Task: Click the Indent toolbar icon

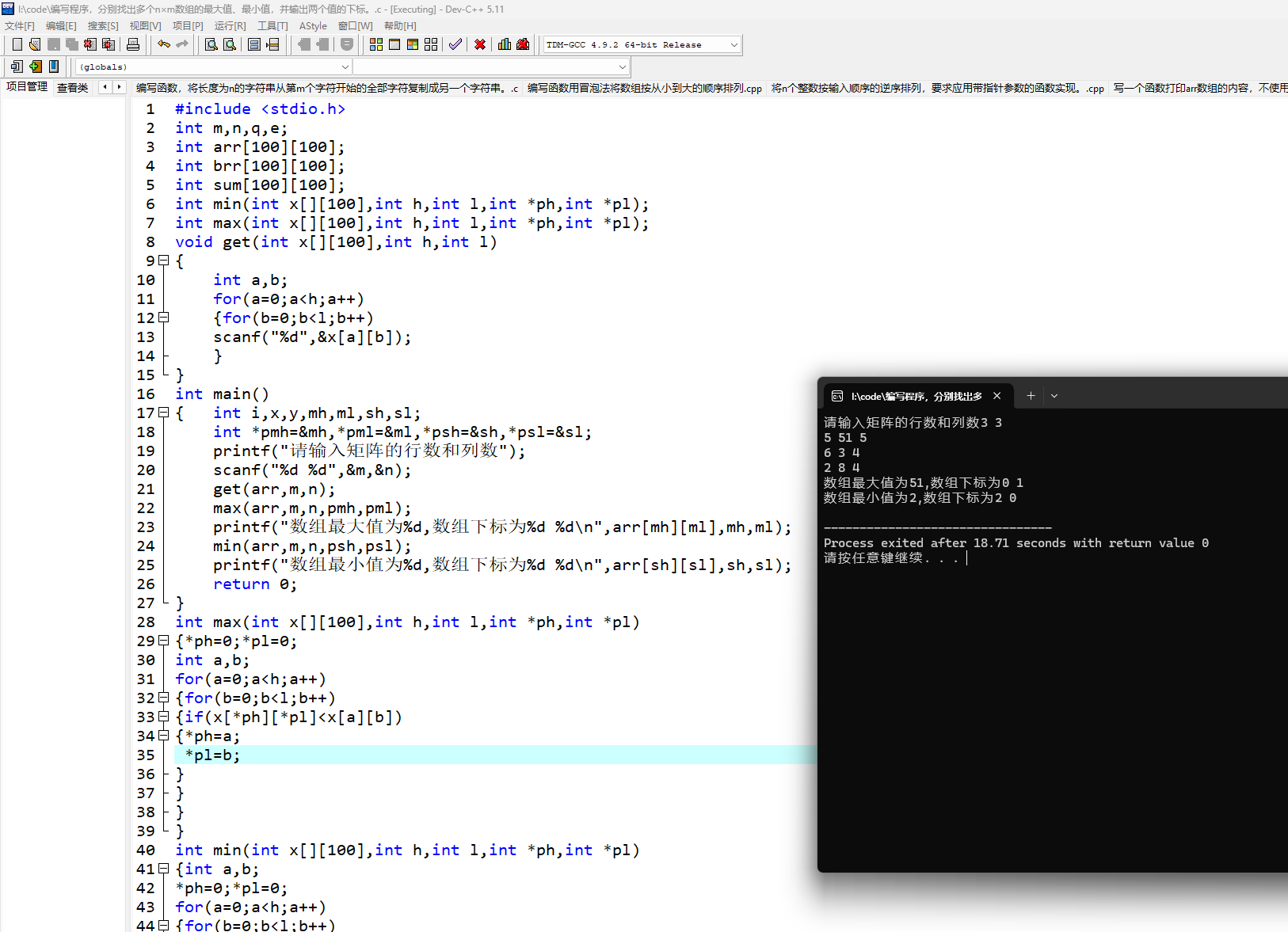Action: tap(304, 44)
